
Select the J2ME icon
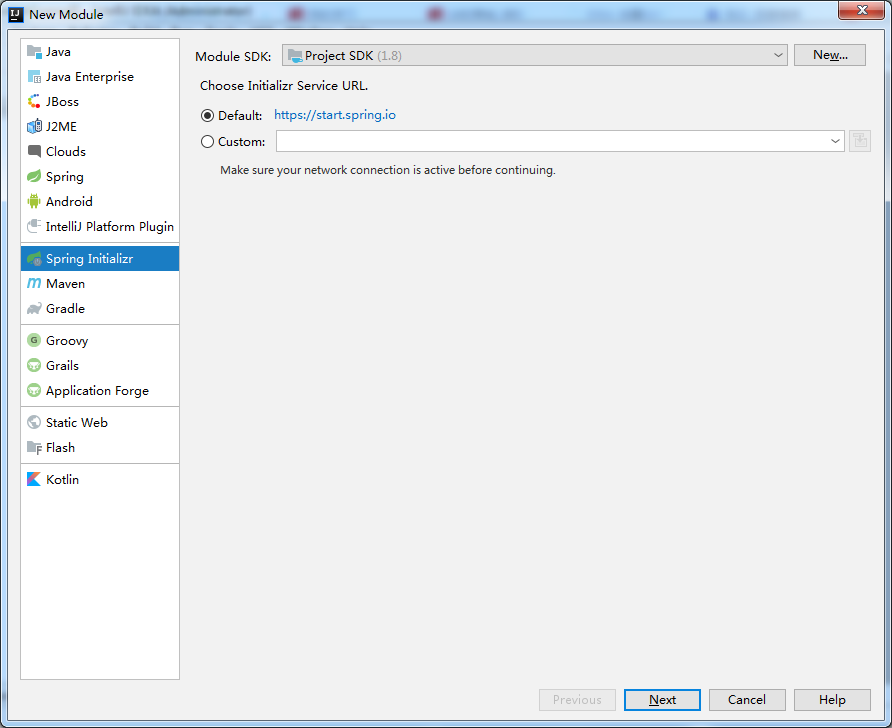(34, 126)
